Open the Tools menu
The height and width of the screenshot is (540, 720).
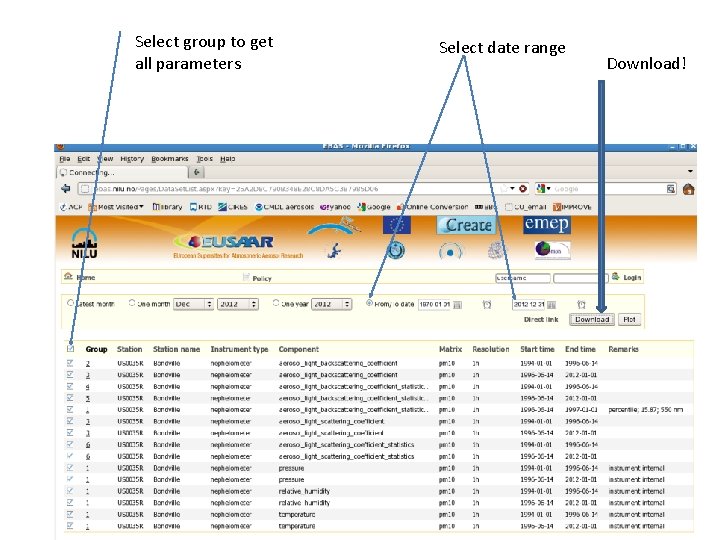[205, 158]
